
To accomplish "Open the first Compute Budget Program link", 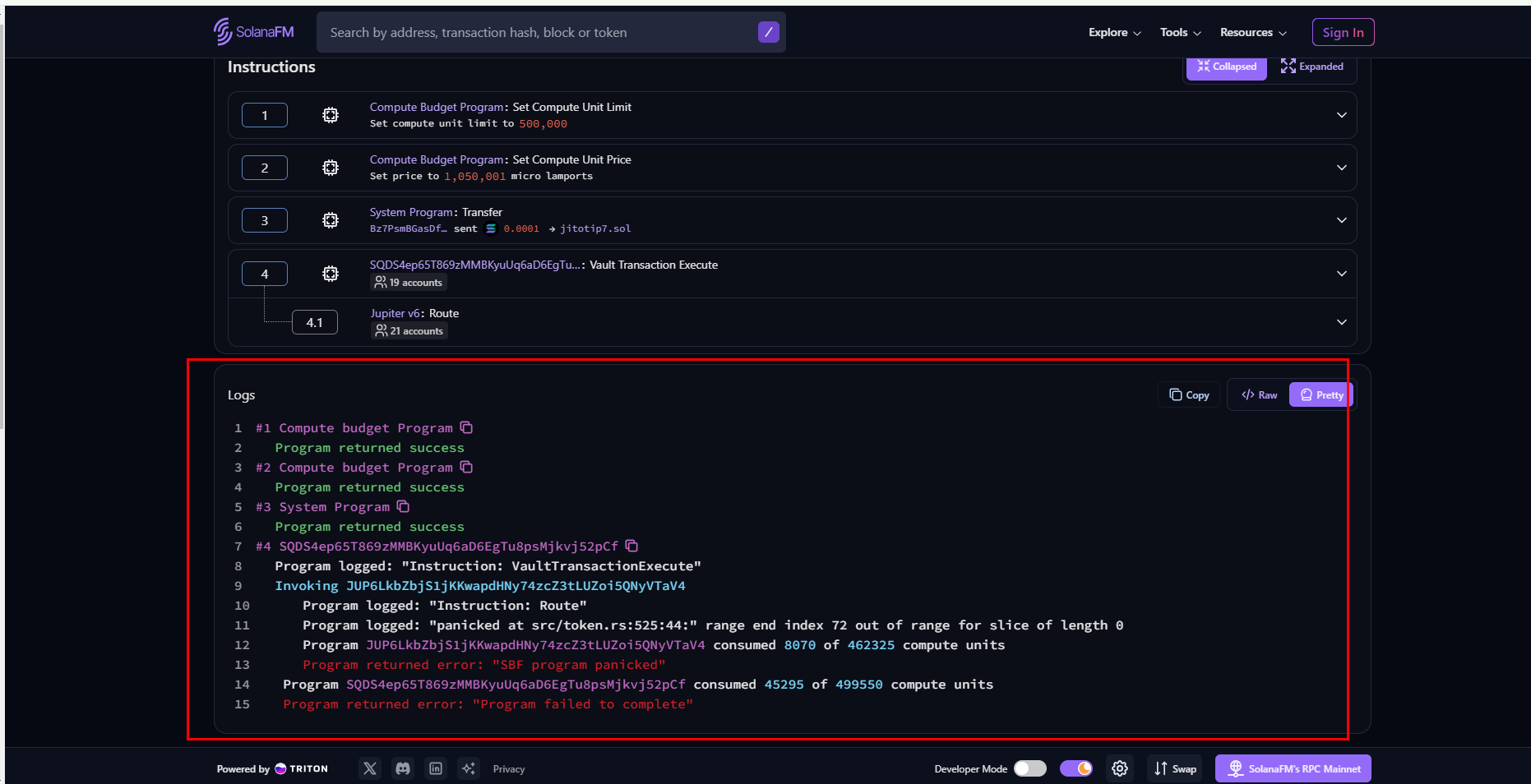I will pyautogui.click(x=437, y=107).
